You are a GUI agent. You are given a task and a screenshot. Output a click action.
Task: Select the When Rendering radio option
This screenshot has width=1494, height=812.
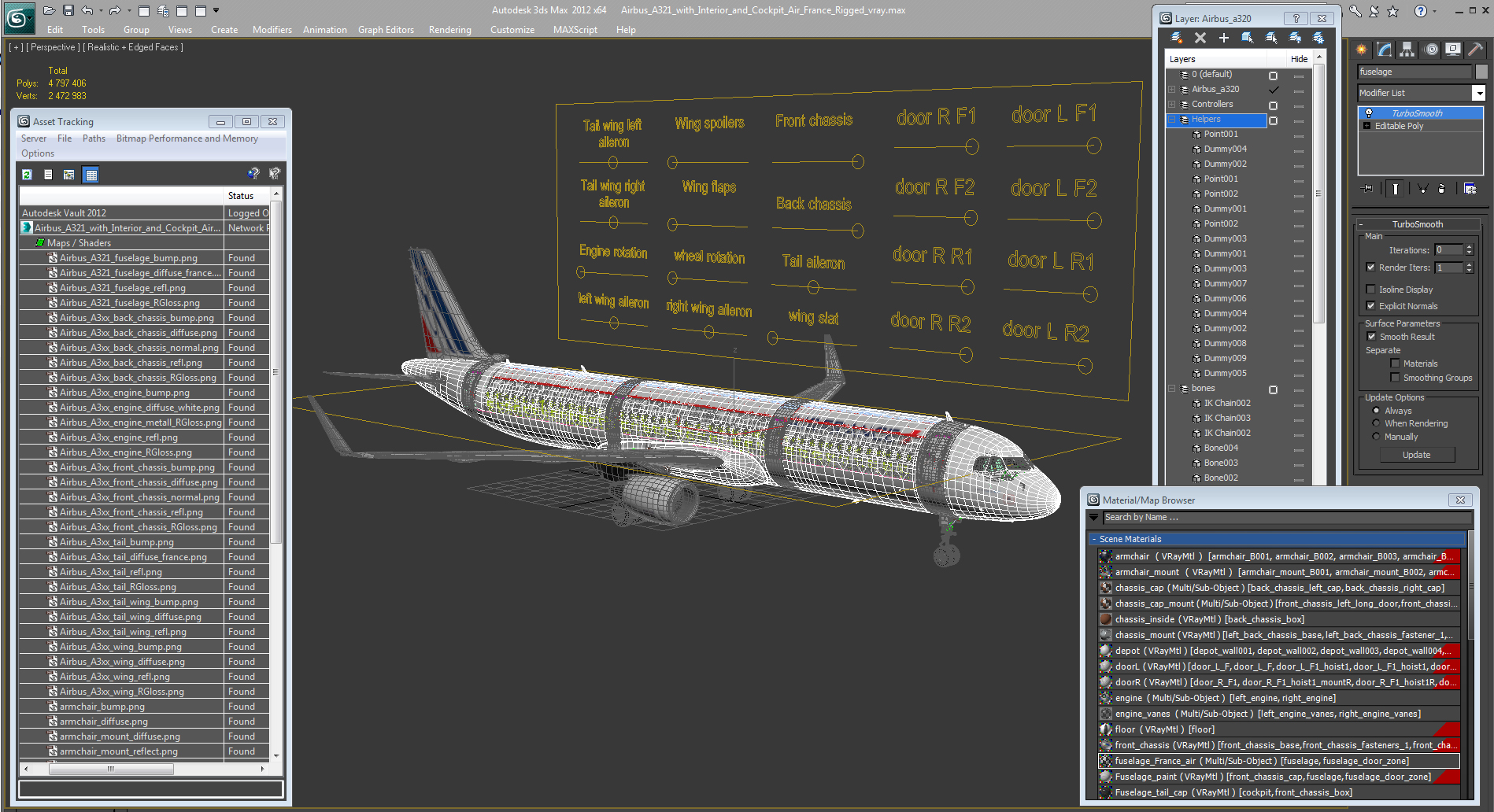point(1376,423)
